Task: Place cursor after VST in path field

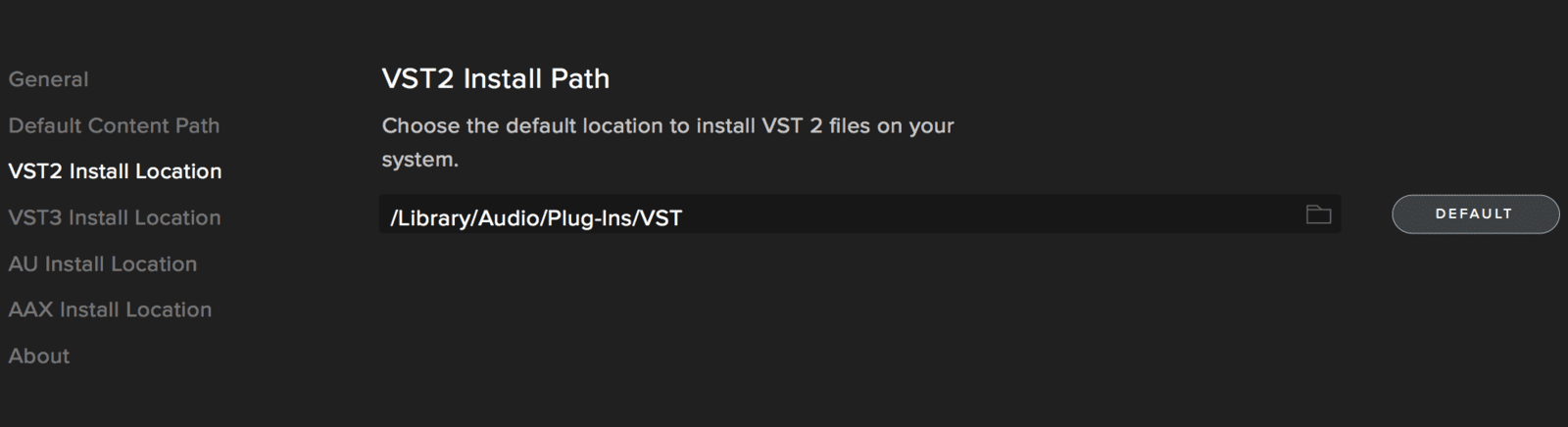Action: click(684, 217)
